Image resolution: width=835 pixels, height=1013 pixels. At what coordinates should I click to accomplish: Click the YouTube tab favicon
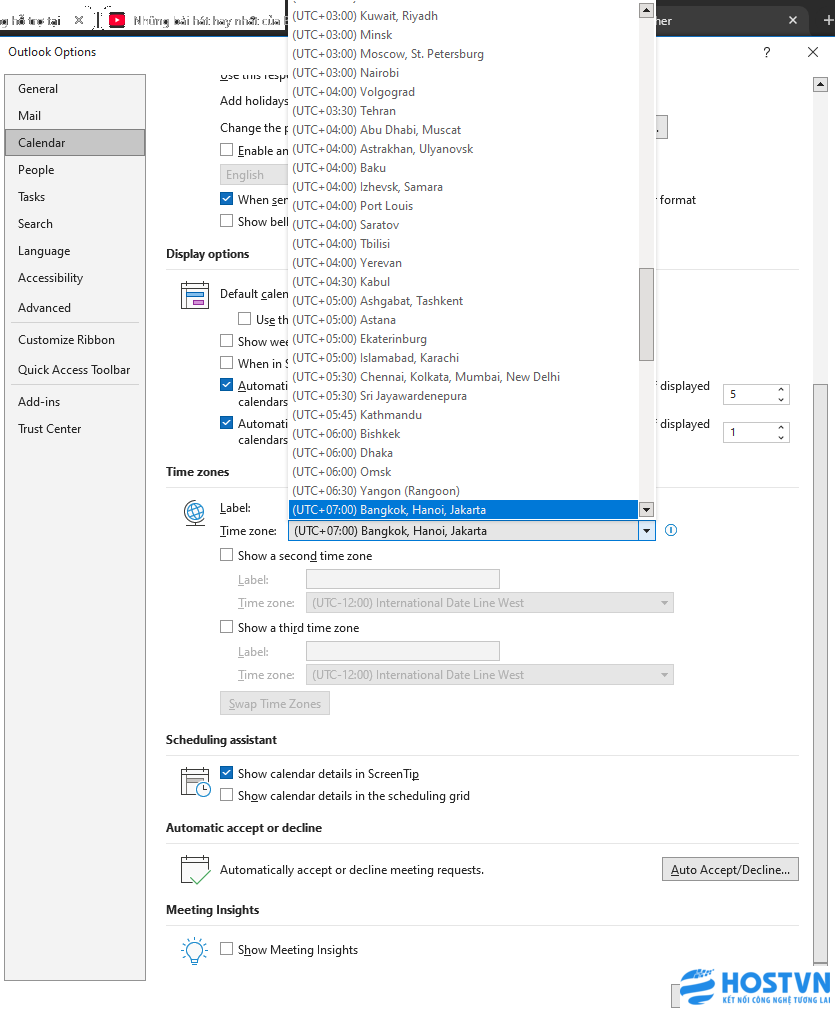[117, 21]
